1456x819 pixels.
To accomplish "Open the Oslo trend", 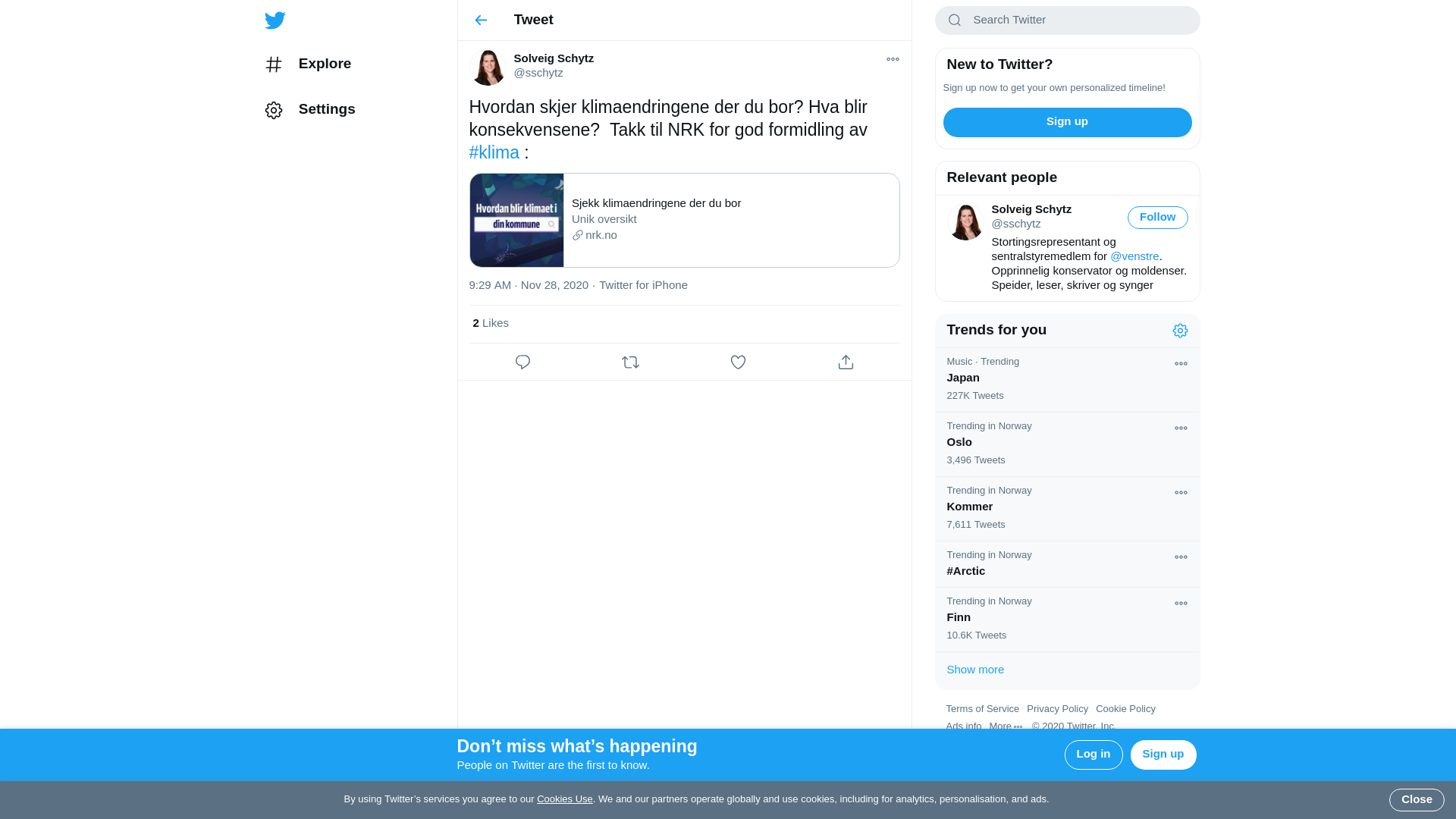I will pos(1067,444).
